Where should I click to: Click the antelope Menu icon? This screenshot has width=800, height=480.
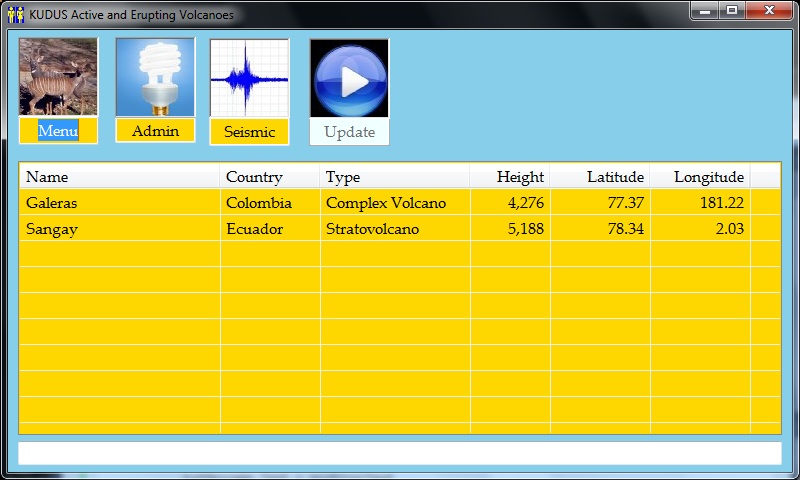58,77
